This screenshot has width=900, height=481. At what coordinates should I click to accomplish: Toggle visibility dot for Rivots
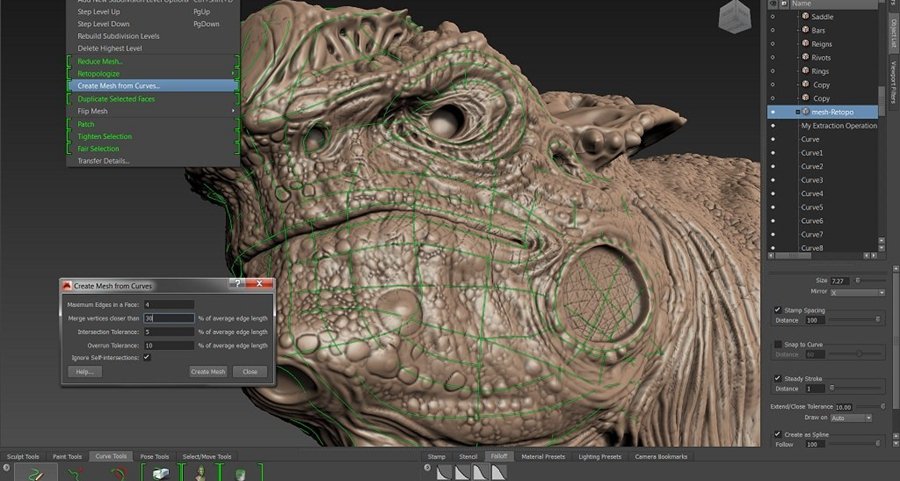tap(773, 57)
